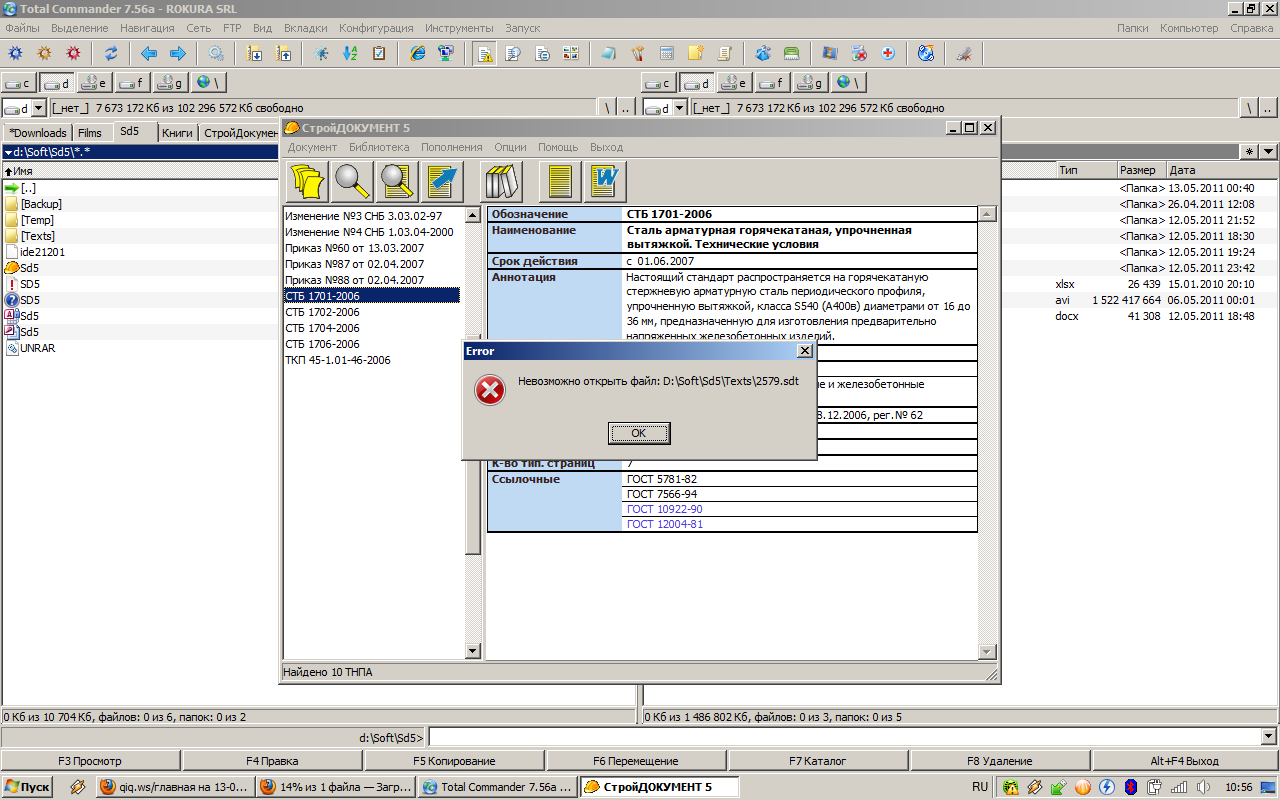The height and width of the screenshot is (800, 1280).
Task: Click the media globe disc icon in toolbar
Action: (x=925, y=53)
